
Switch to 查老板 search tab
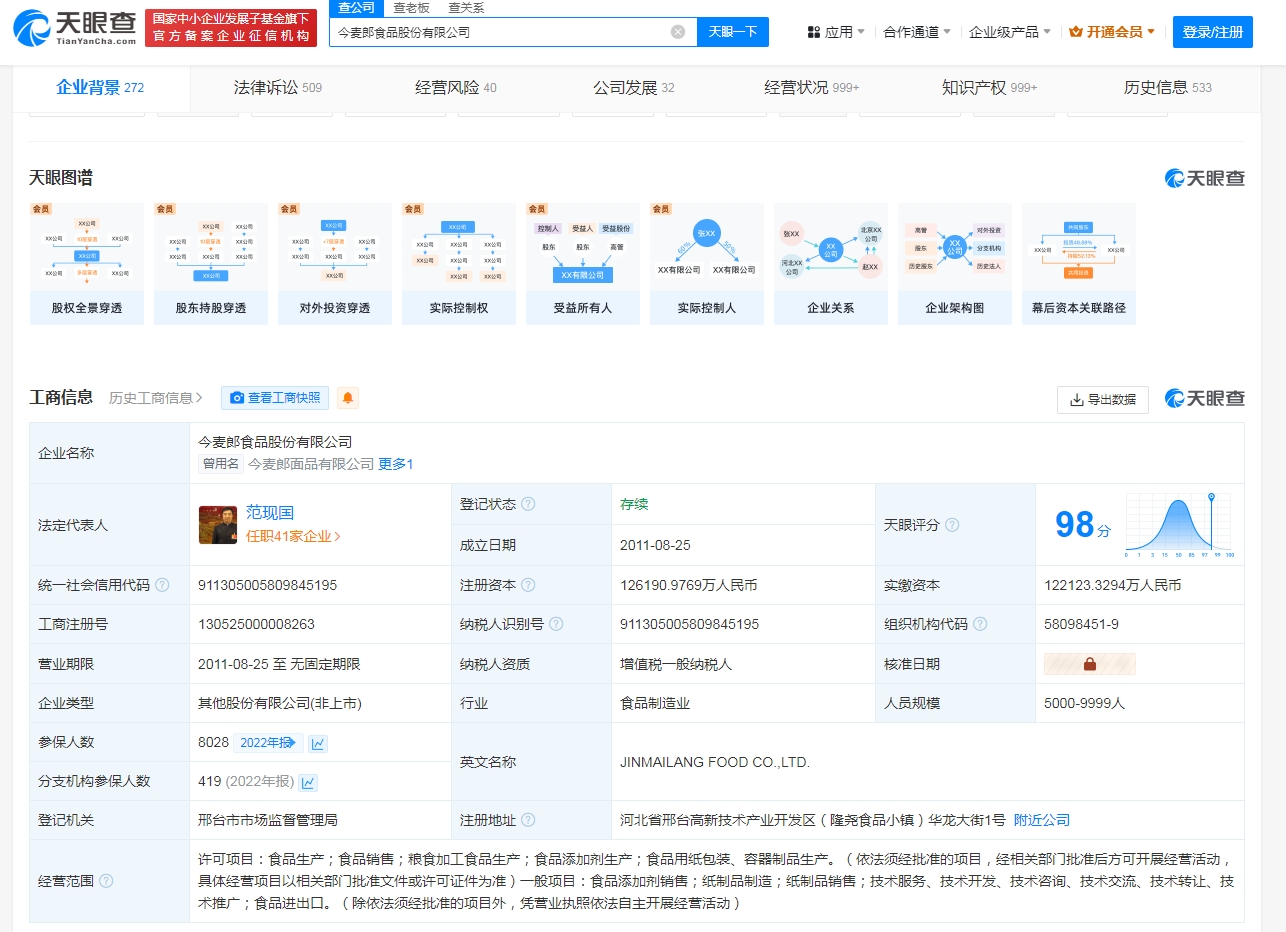coord(411,8)
